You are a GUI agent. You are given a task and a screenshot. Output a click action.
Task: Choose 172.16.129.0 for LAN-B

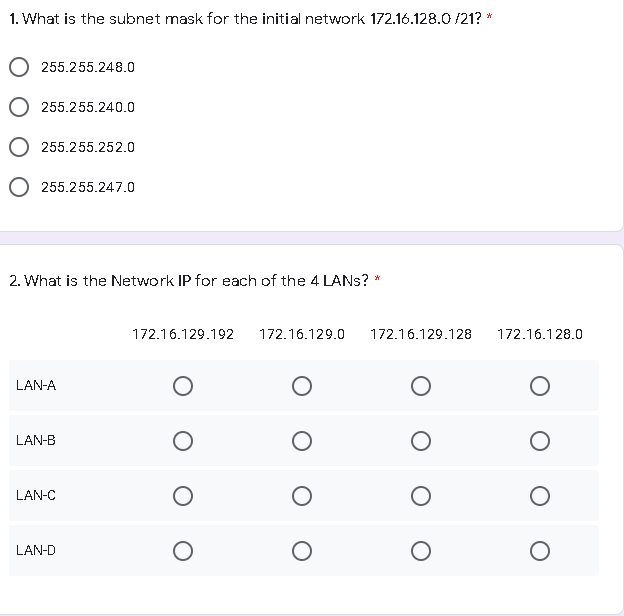tap(301, 440)
